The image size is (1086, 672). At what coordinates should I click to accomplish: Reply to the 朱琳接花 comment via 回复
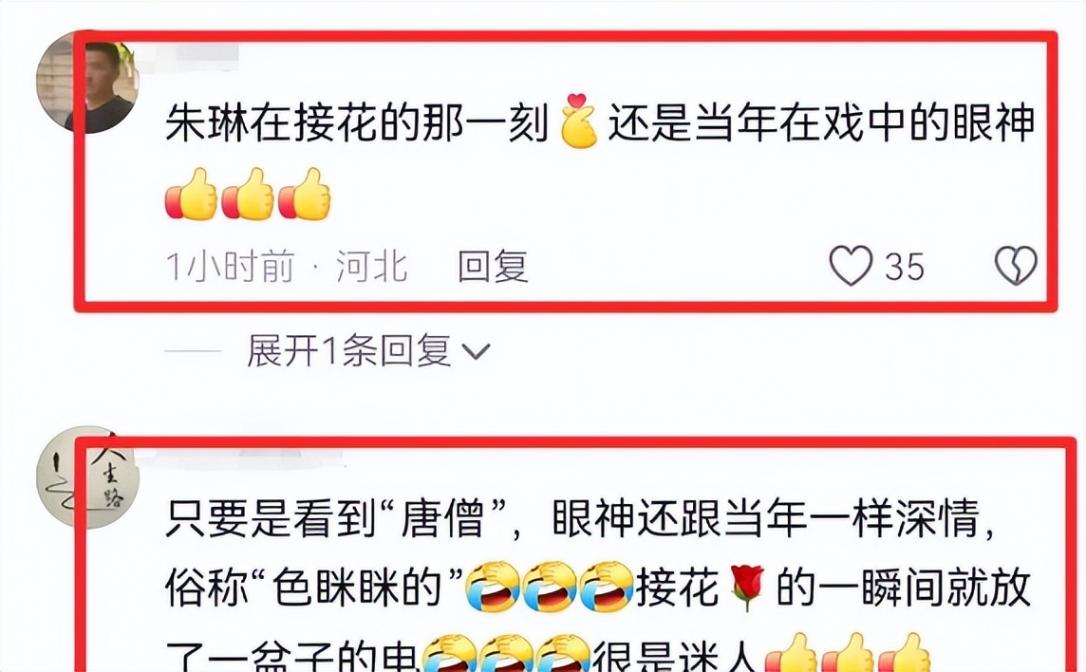pos(493,267)
